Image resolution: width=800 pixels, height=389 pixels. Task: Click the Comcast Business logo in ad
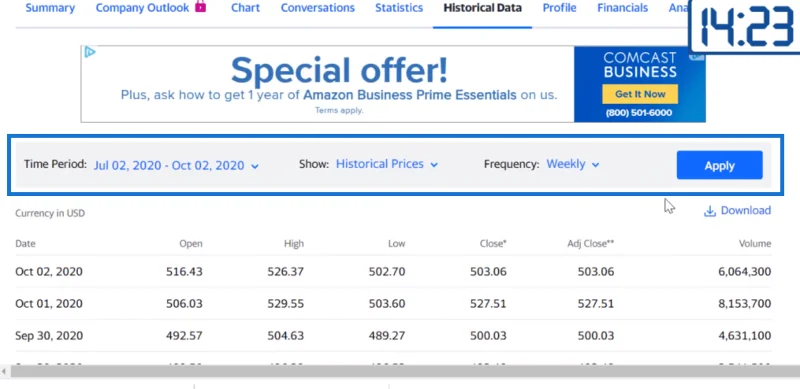pos(640,64)
